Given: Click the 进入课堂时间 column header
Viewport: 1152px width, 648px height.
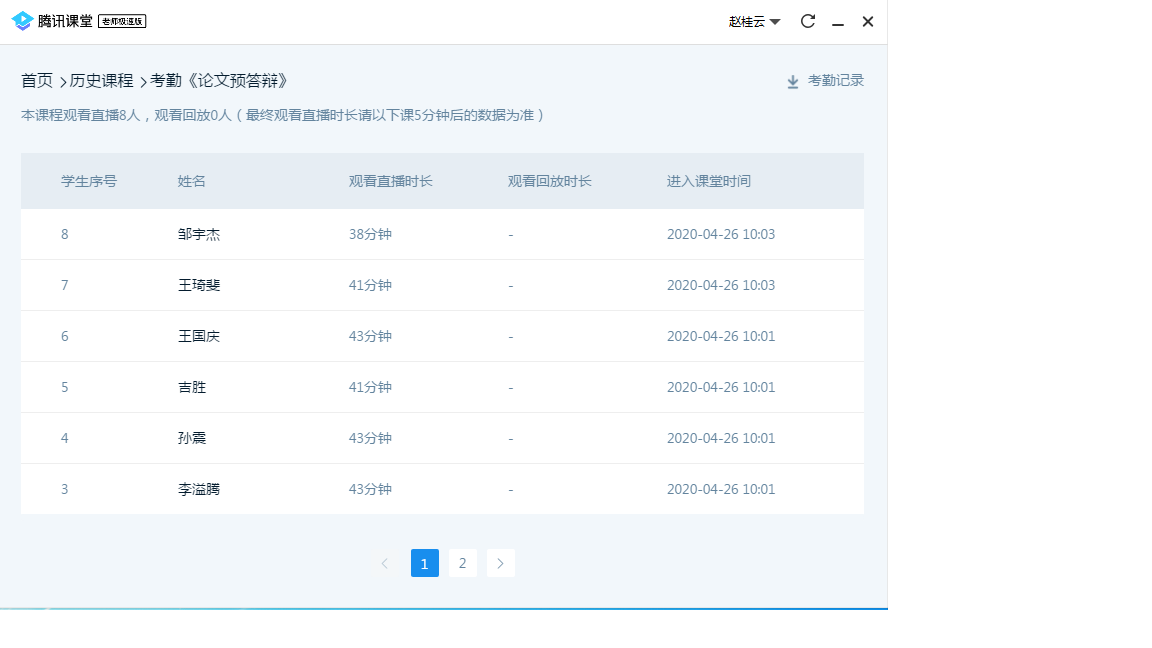Looking at the screenshot, I should [x=708, y=181].
